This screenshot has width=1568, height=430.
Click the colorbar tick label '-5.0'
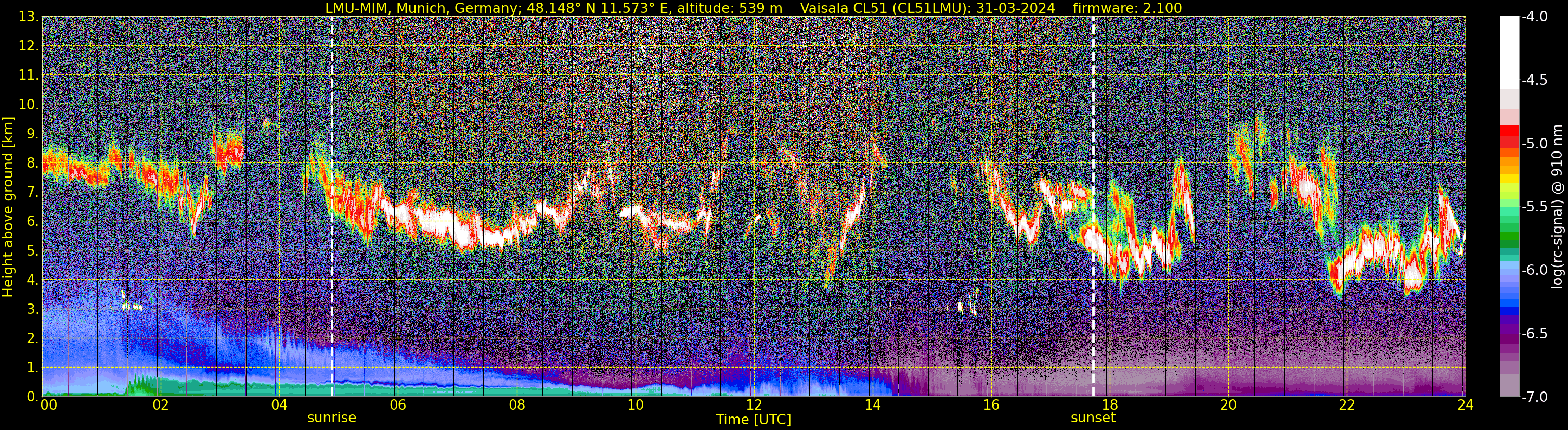1534,144
